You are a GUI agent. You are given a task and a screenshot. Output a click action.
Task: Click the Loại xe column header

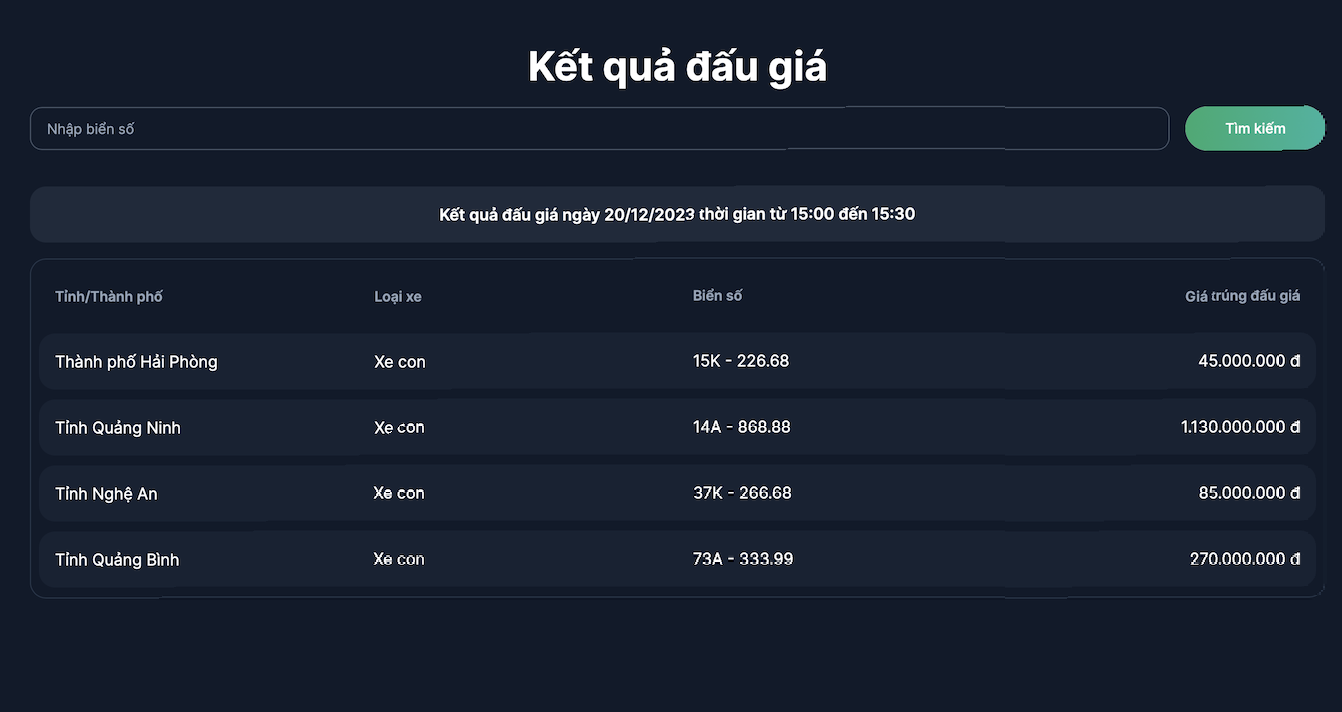click(398, 297)
